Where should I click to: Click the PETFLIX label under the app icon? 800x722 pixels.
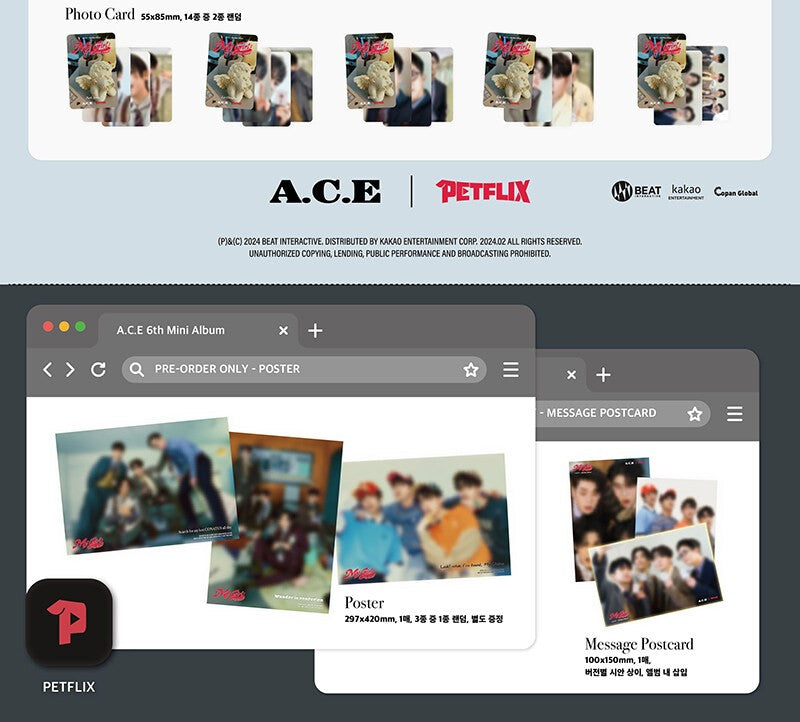click(x=69, y=687)
